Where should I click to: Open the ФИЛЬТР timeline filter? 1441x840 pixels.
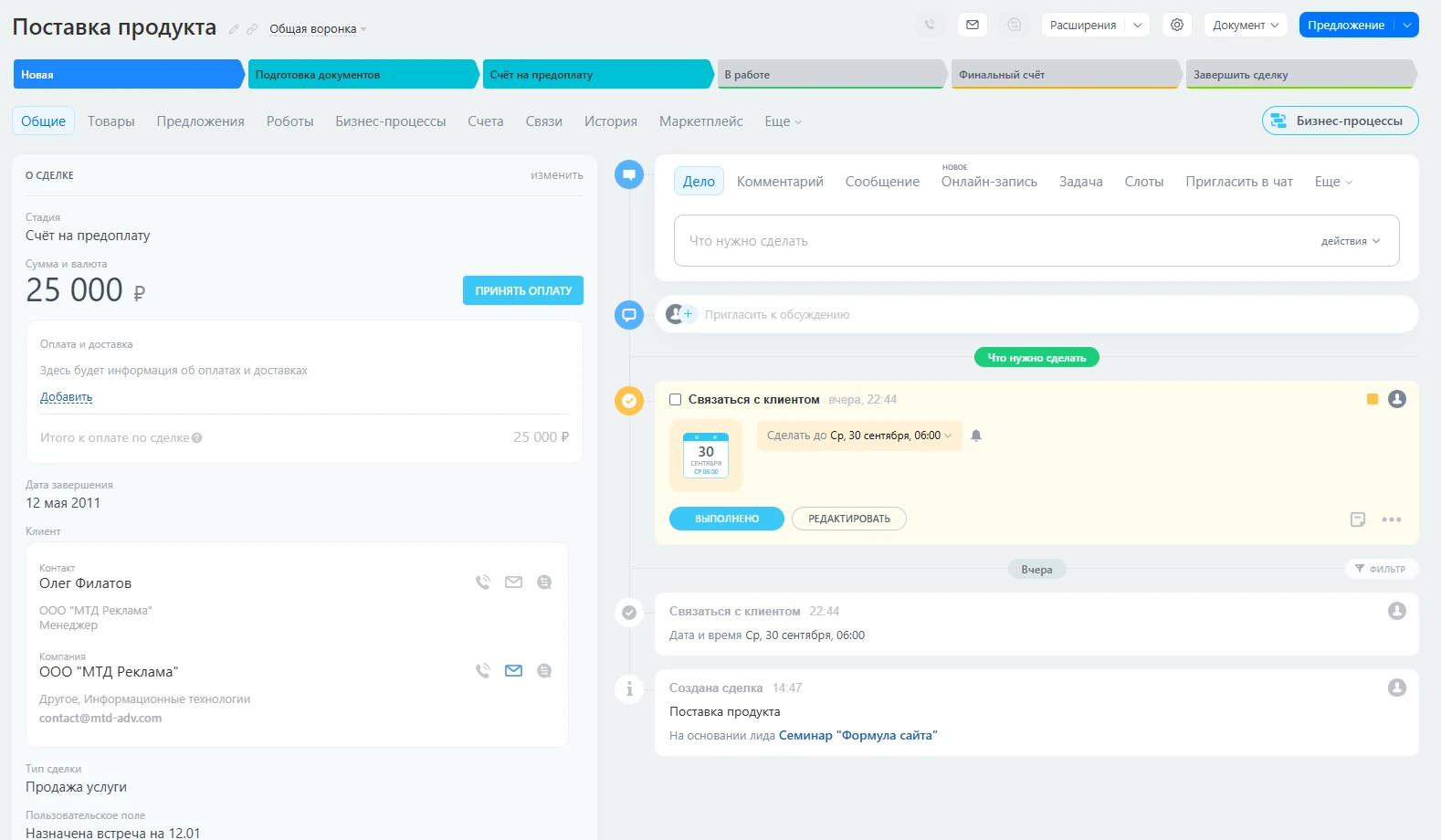tap(1381, 569)
